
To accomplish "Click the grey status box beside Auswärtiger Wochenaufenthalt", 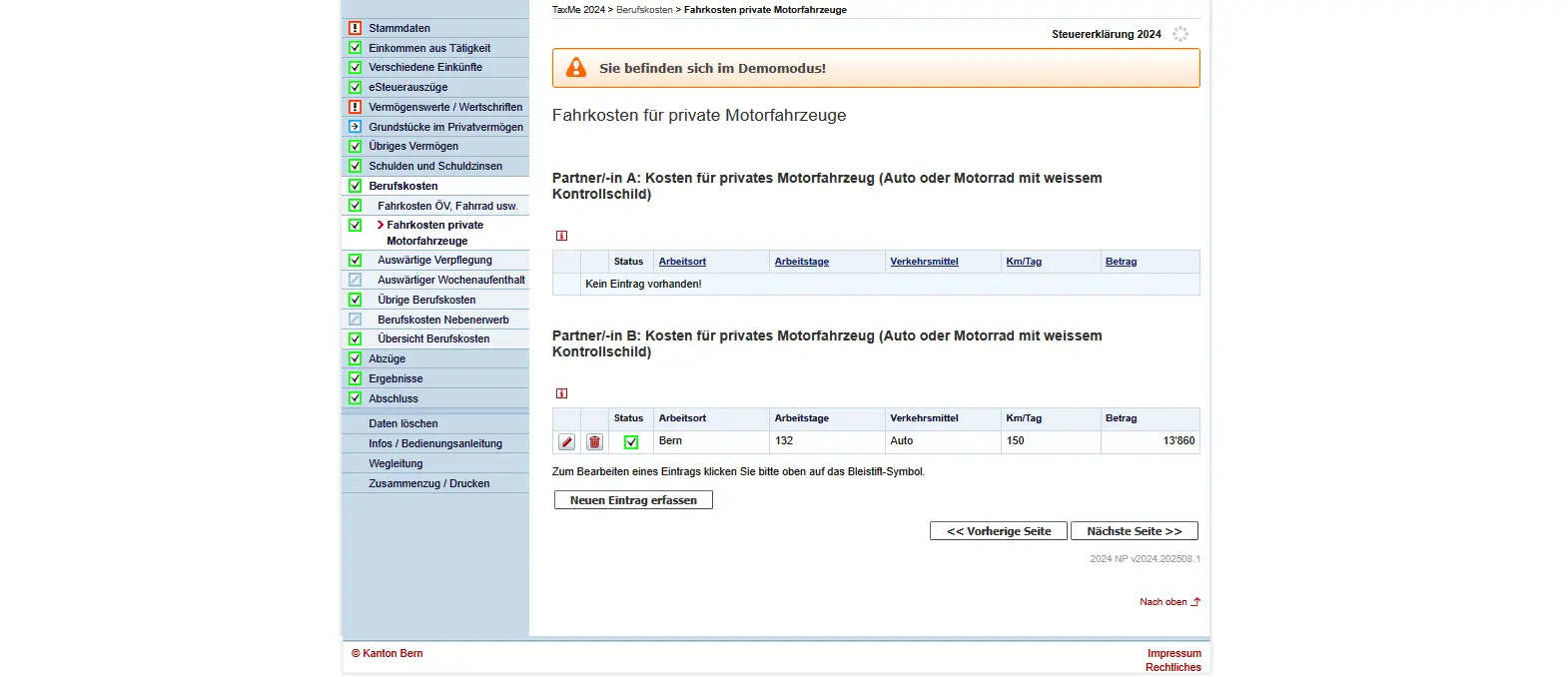I will (355, 280).
